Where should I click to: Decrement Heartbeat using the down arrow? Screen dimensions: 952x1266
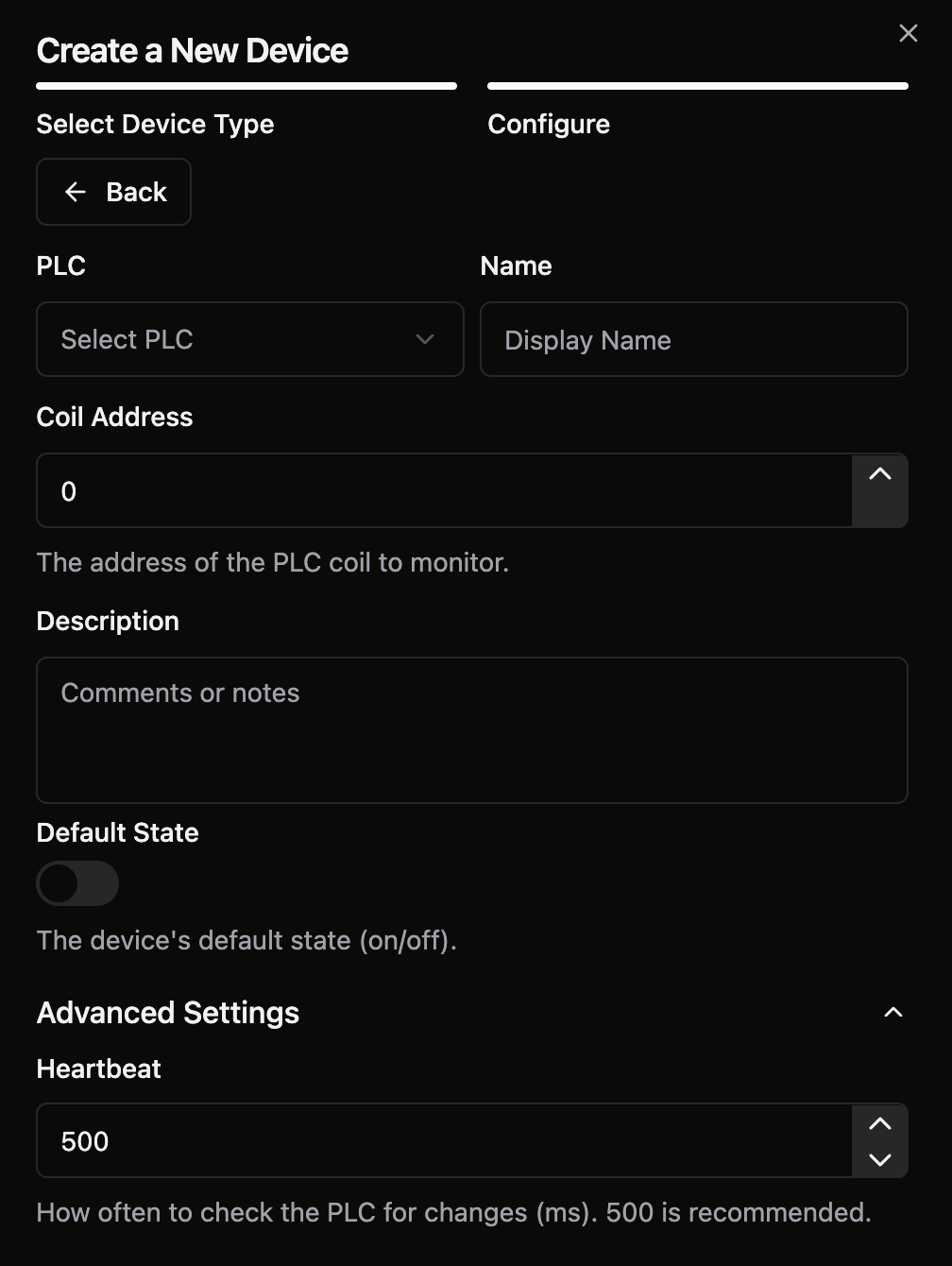[880, 1159]
